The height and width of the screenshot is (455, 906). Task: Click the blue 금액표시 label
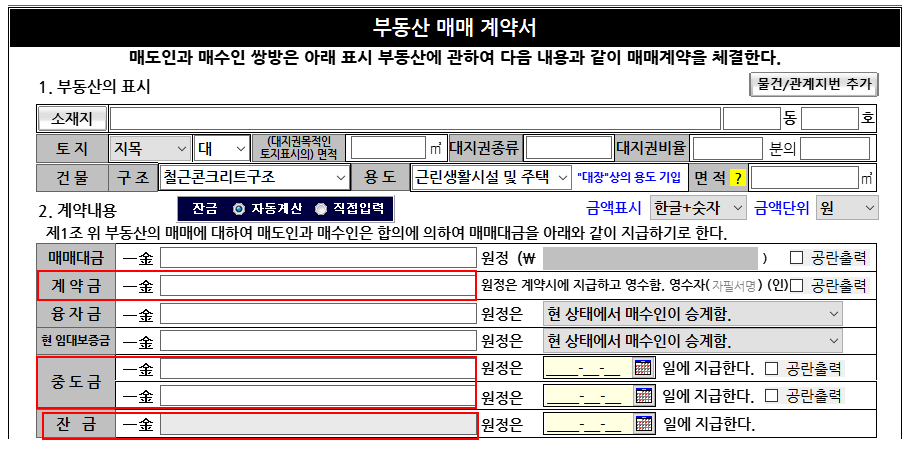pos(614,208)
